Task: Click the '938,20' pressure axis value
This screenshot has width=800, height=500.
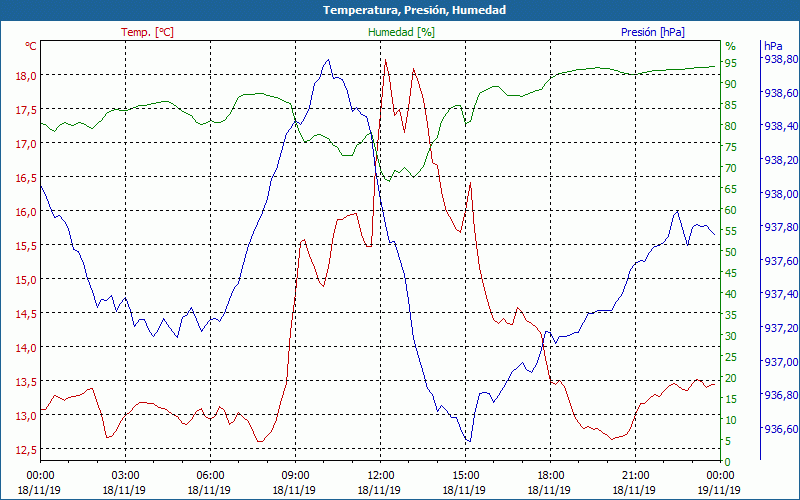Action: (x=780, y=160)
